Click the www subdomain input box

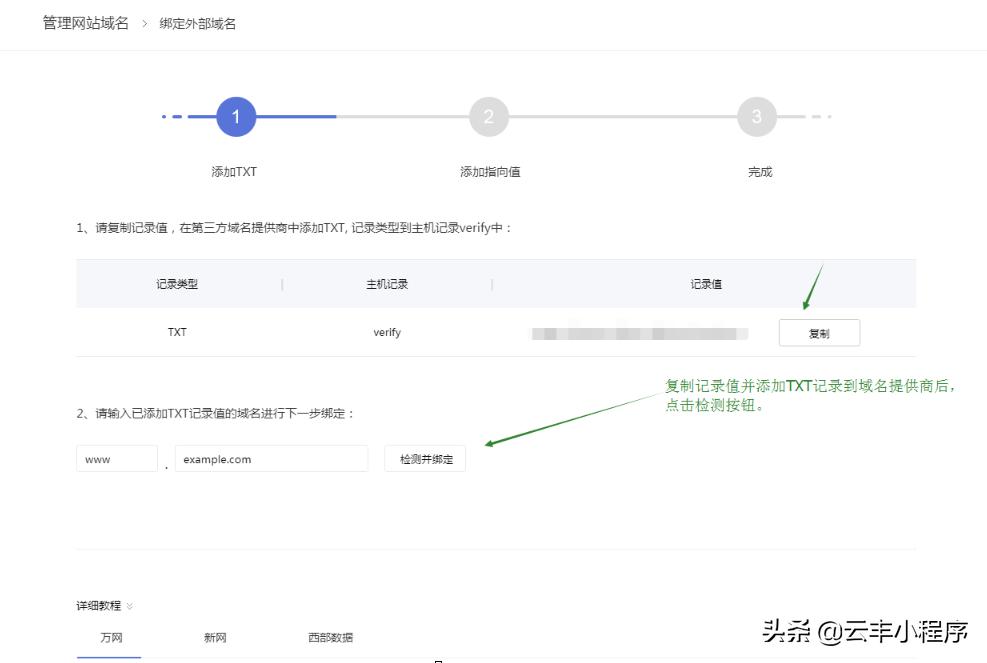click(116, 458)
